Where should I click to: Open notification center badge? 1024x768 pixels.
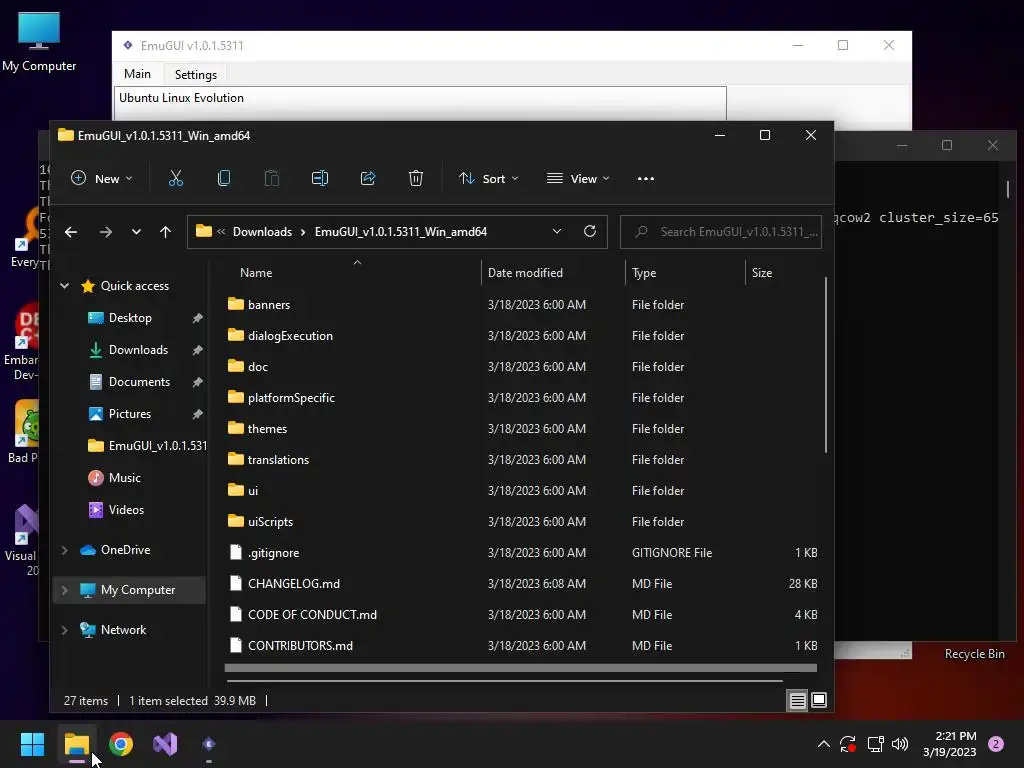click(996, 744)
